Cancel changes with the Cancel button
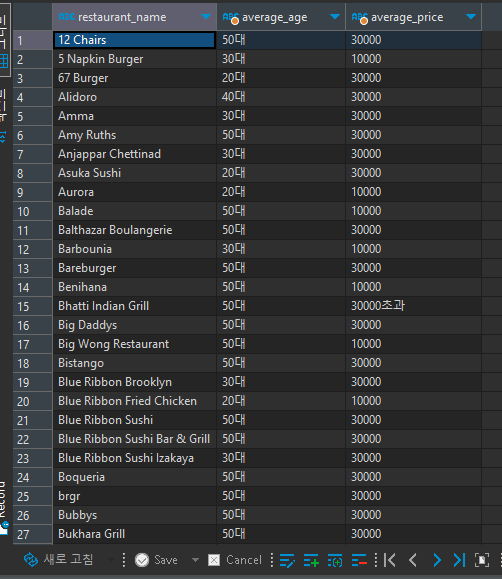 [235, 560]
